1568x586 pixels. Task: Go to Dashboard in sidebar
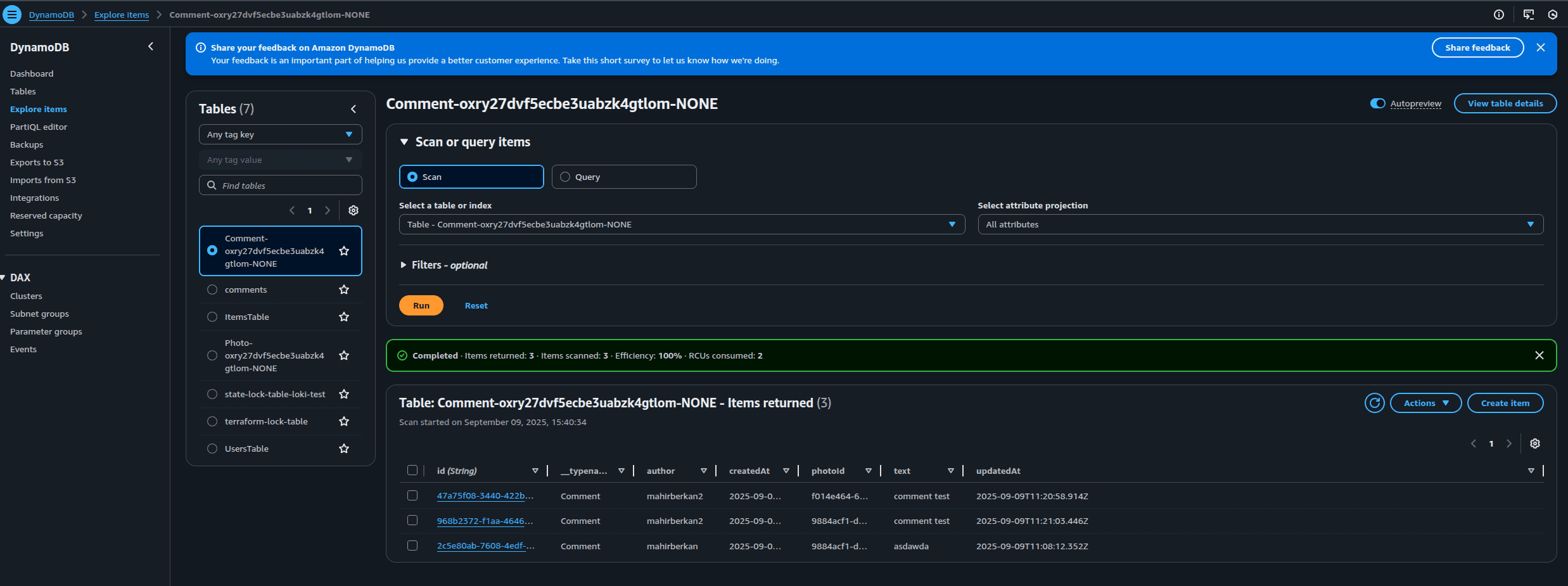click(32, 73)
